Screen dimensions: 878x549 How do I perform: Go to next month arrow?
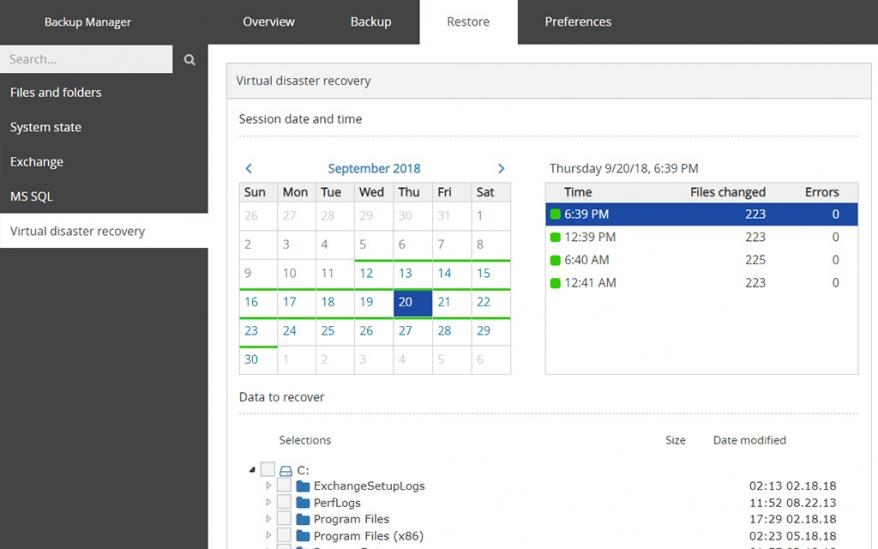tap(501, 168)
